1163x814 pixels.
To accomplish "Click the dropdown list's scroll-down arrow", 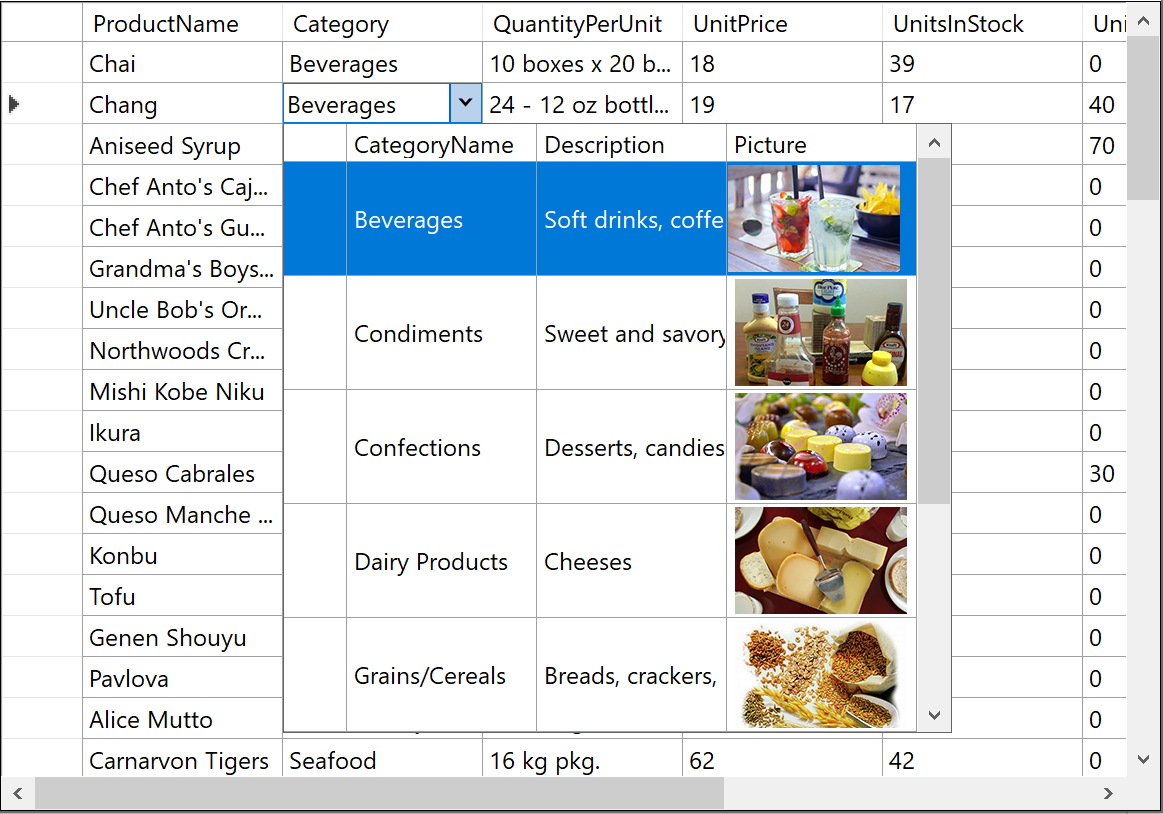I will pos(933,715).
